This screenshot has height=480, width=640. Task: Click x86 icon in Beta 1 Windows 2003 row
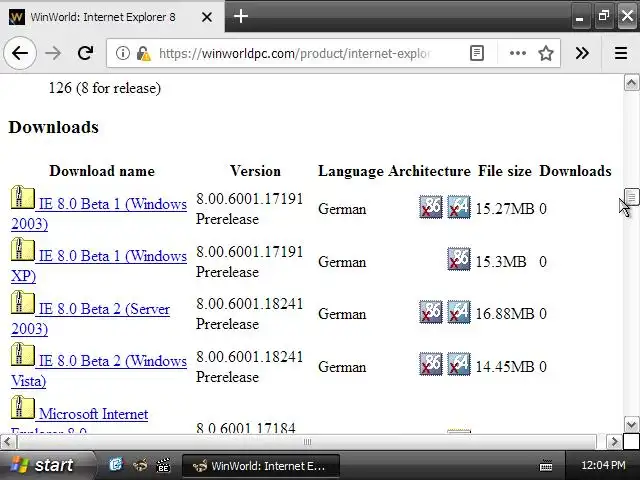[x=431, y=207]
